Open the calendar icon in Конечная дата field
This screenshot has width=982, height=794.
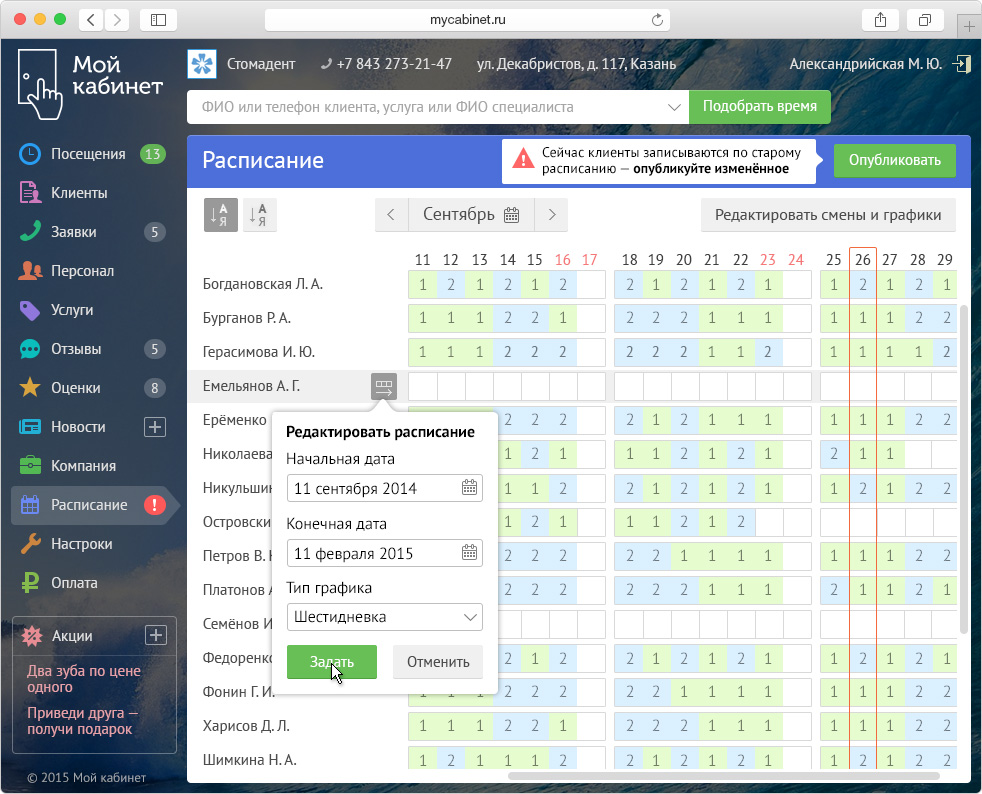(x=469, y=553)
